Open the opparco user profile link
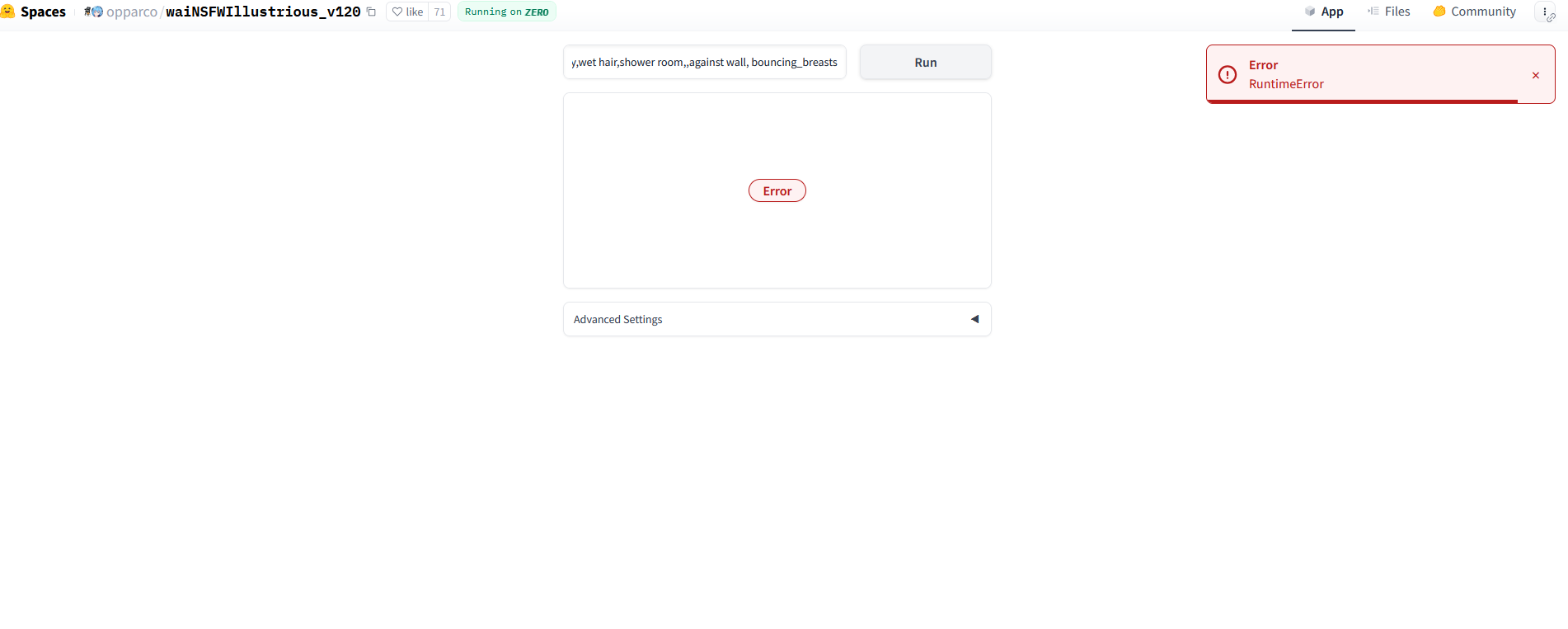The height and width of the screenshot is (629, 1568). (x=131, y=12)
